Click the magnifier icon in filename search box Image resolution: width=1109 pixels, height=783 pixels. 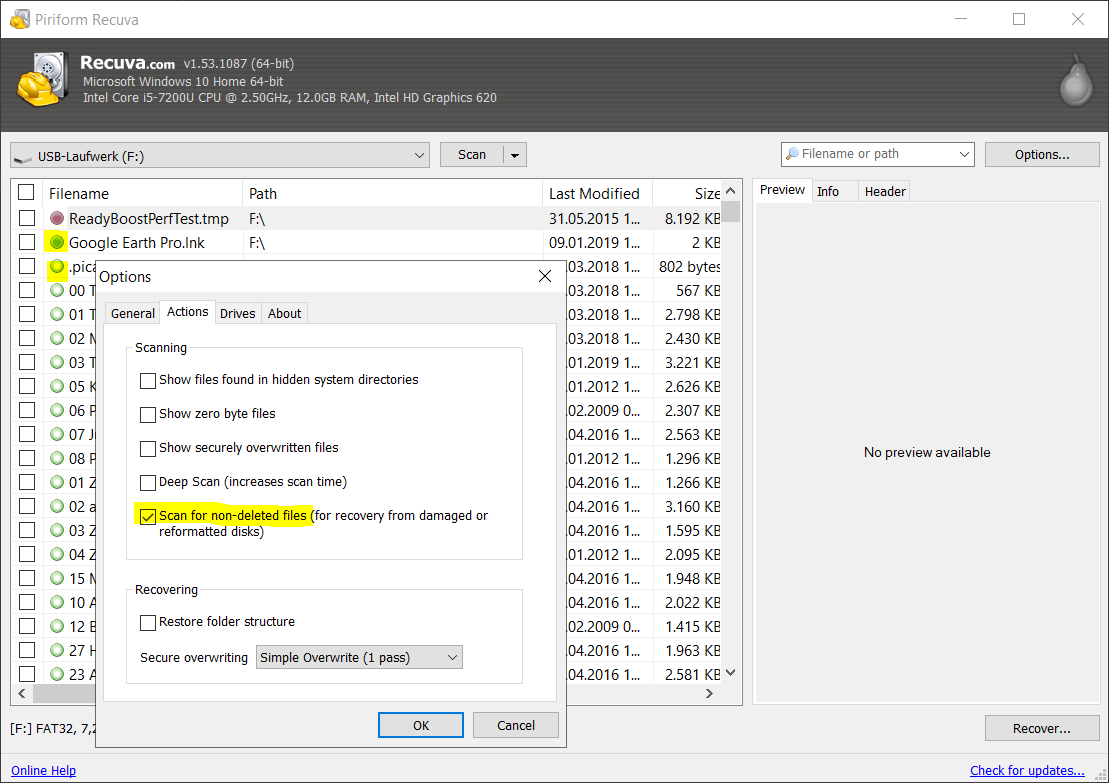[792, 154]
